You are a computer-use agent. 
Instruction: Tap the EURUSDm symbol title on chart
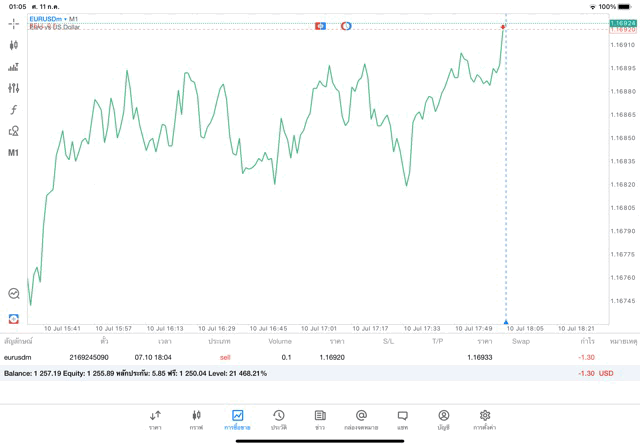coord(48,19)
